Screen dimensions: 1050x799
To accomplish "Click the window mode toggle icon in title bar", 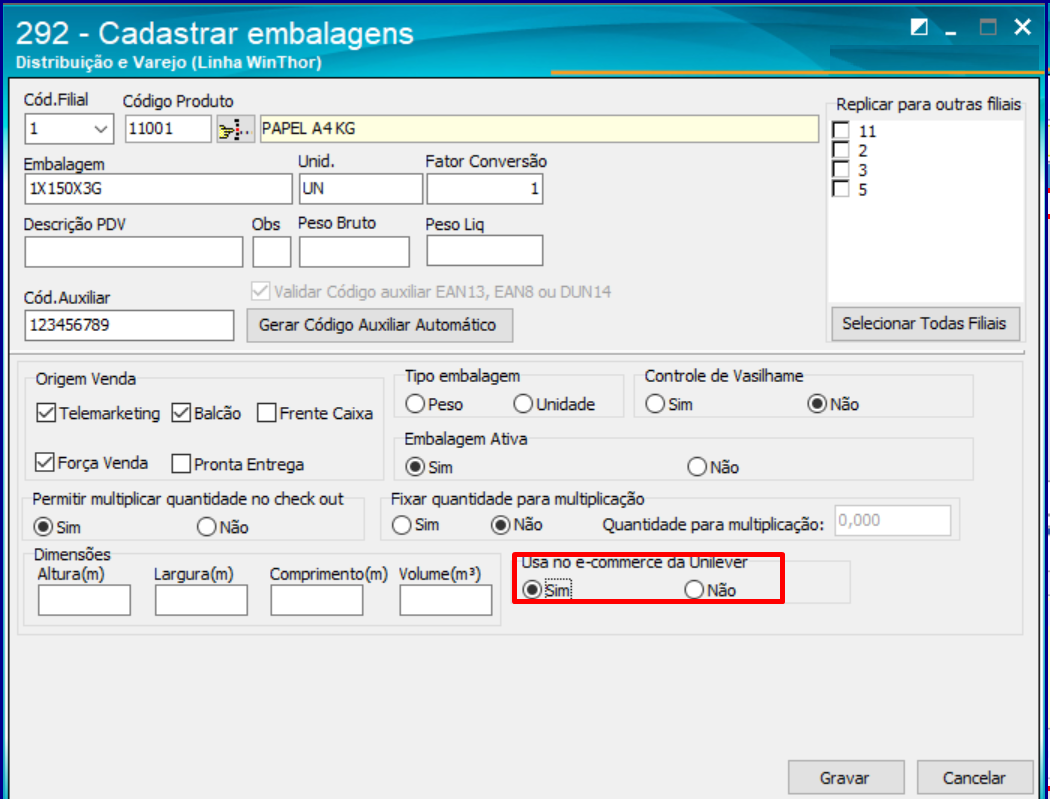I will click(919, 27).
